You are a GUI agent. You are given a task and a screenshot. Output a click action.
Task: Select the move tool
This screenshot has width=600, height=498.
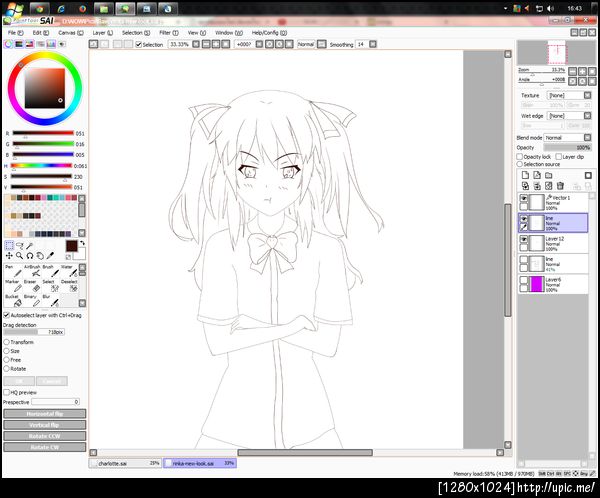[9, 256]
